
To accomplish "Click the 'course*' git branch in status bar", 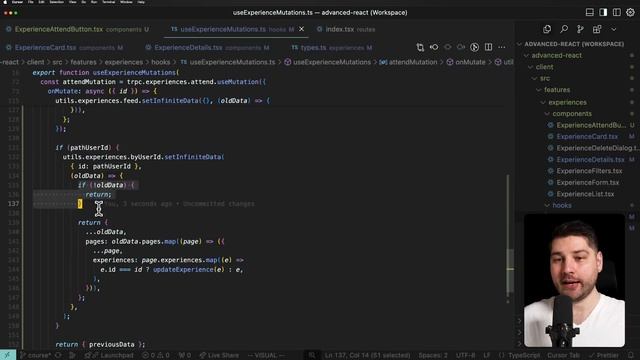I will (36, 355).
